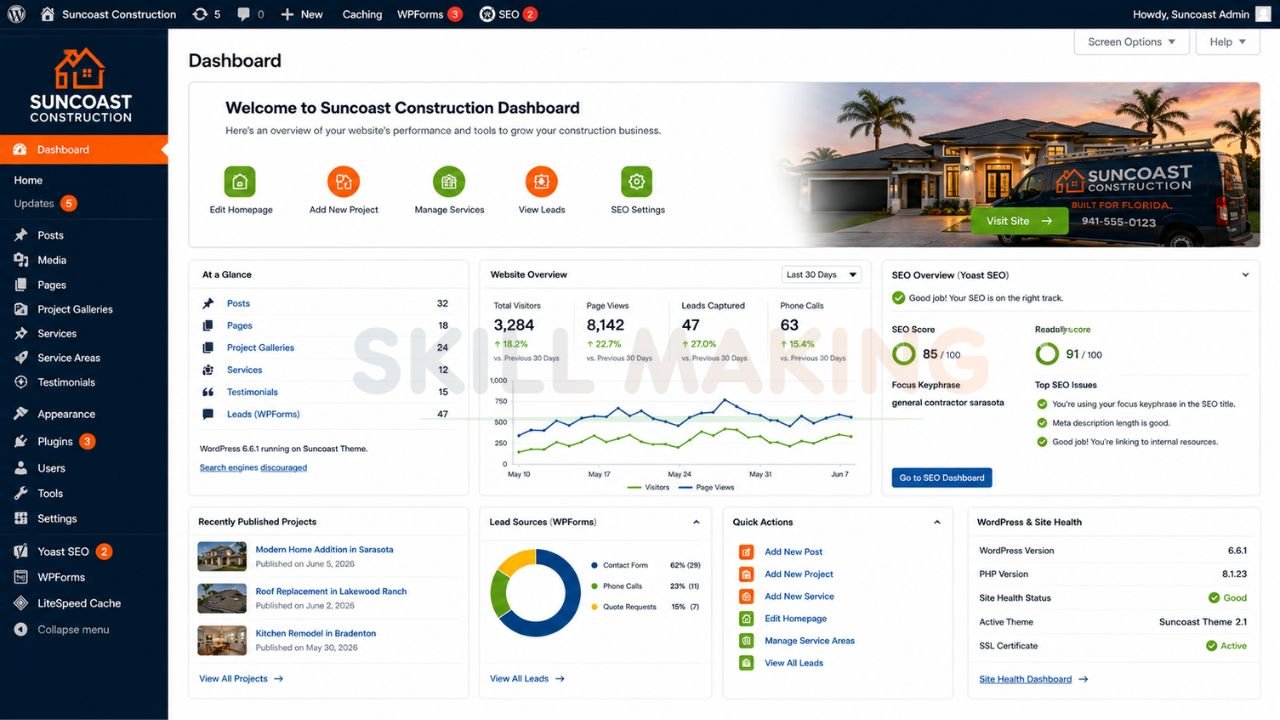Open Modern Home Addition in Sarasota link

[324, 549]
